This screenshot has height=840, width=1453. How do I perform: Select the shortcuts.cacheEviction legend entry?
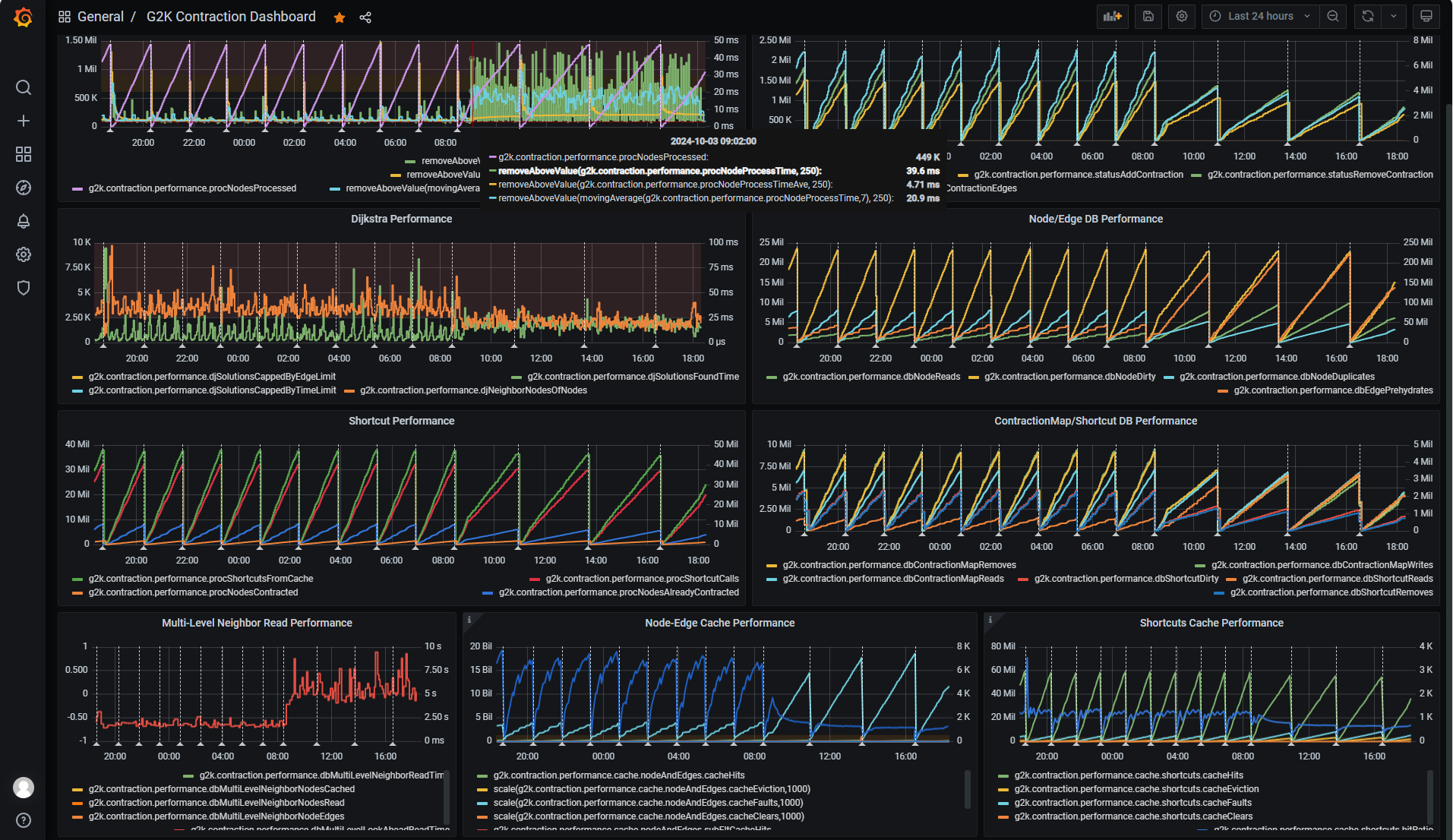[1136, 789]
